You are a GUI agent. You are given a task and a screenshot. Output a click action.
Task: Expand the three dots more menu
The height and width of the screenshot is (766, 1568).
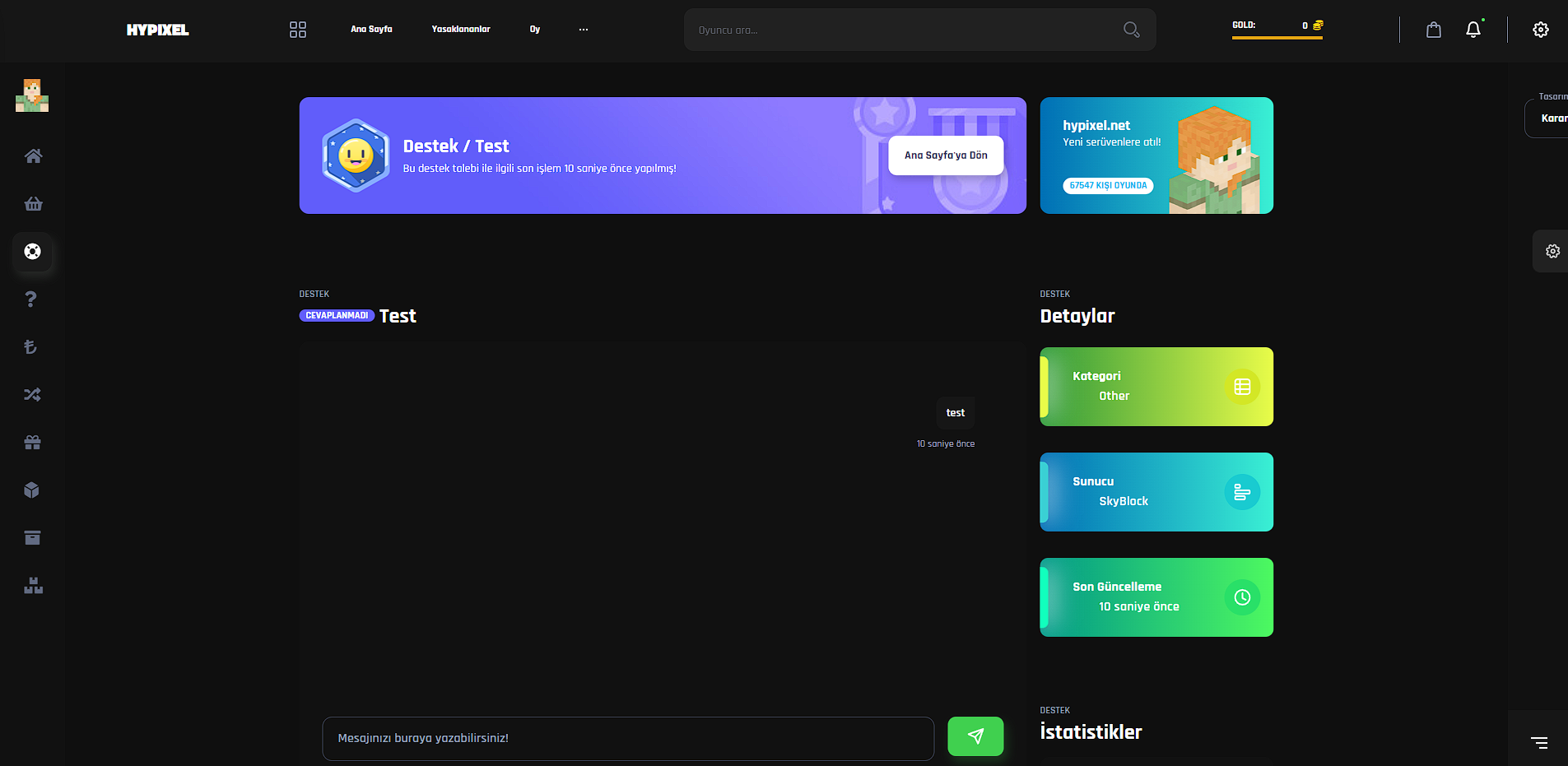(x=584, y=30)
